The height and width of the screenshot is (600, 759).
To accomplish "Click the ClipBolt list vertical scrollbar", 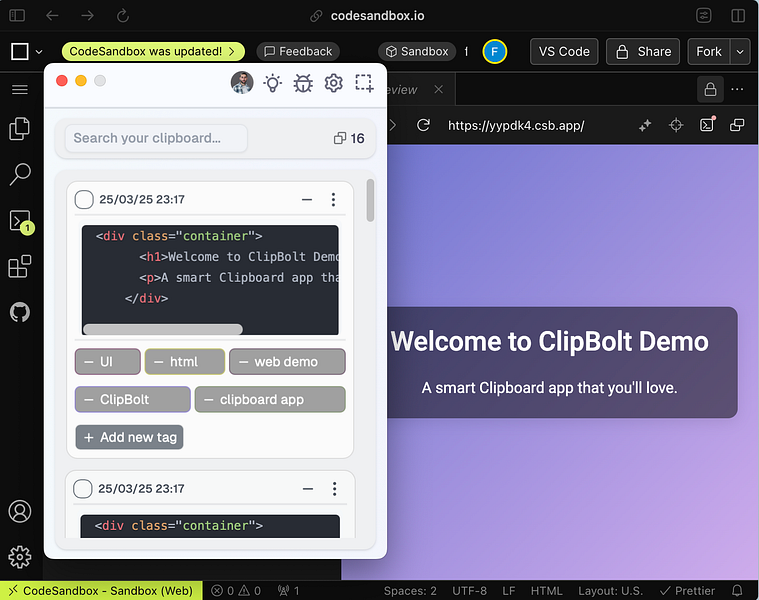I will [x=370, y=200].
